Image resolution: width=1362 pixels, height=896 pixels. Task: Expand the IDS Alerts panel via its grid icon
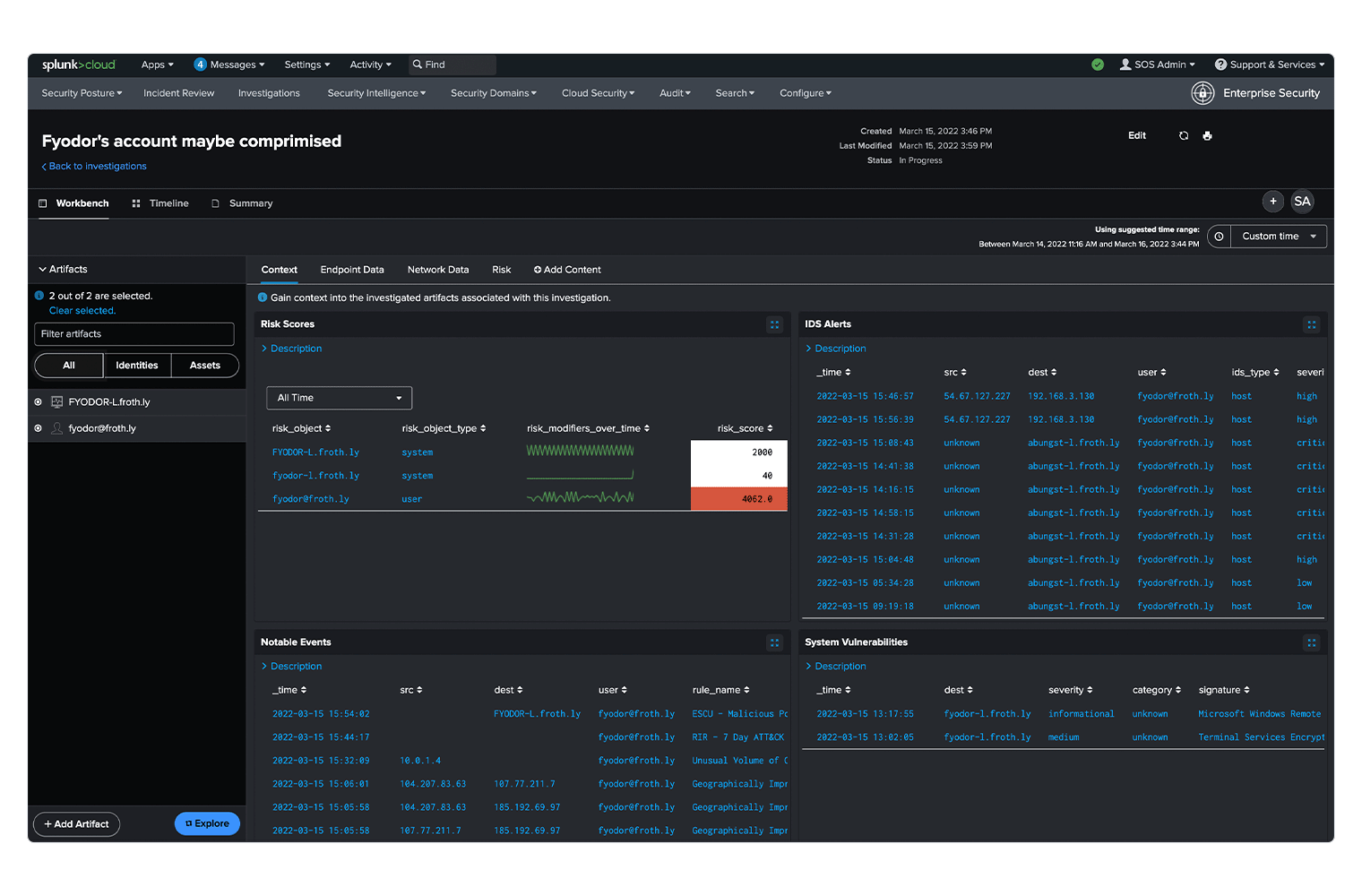coord(1312,324)
